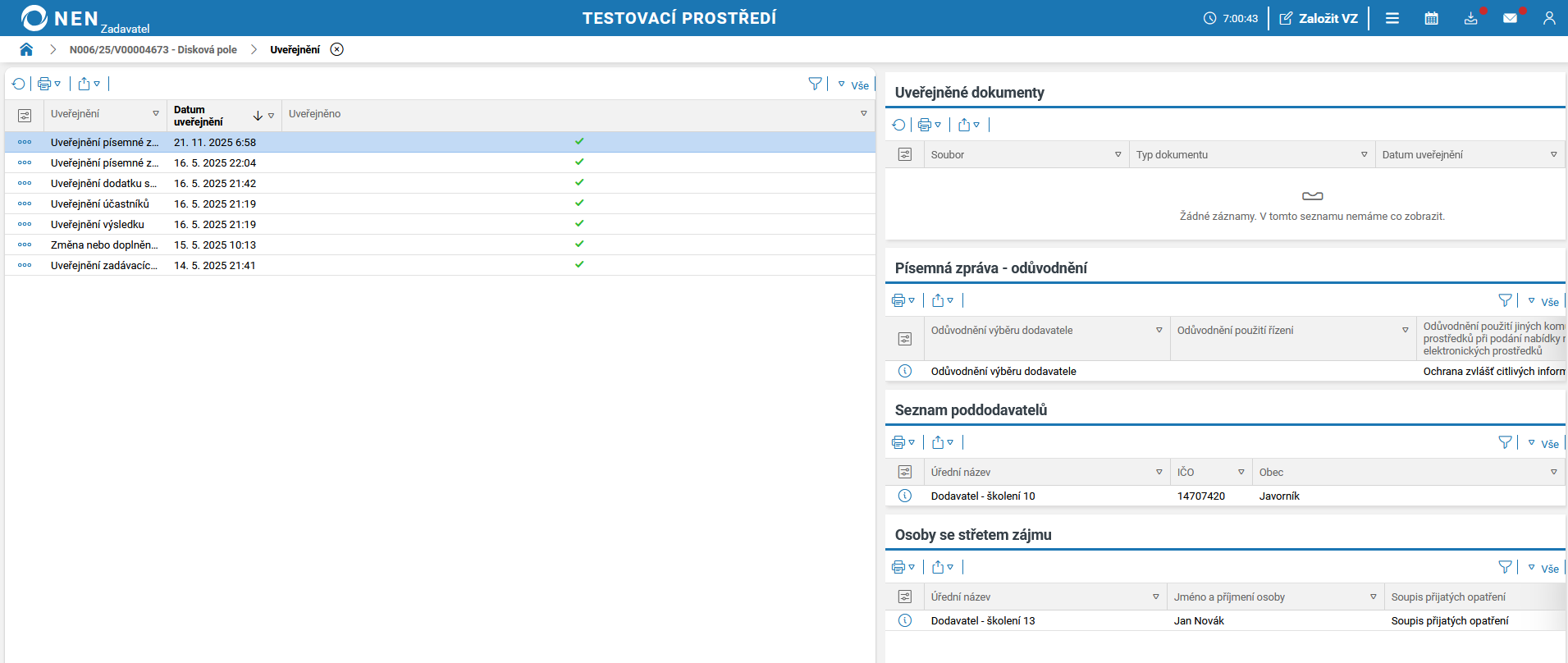Image resolution: width=1568 pixels, height=663 pixels.
Task: Open the user profile icon
Action: coord(1548,18)
